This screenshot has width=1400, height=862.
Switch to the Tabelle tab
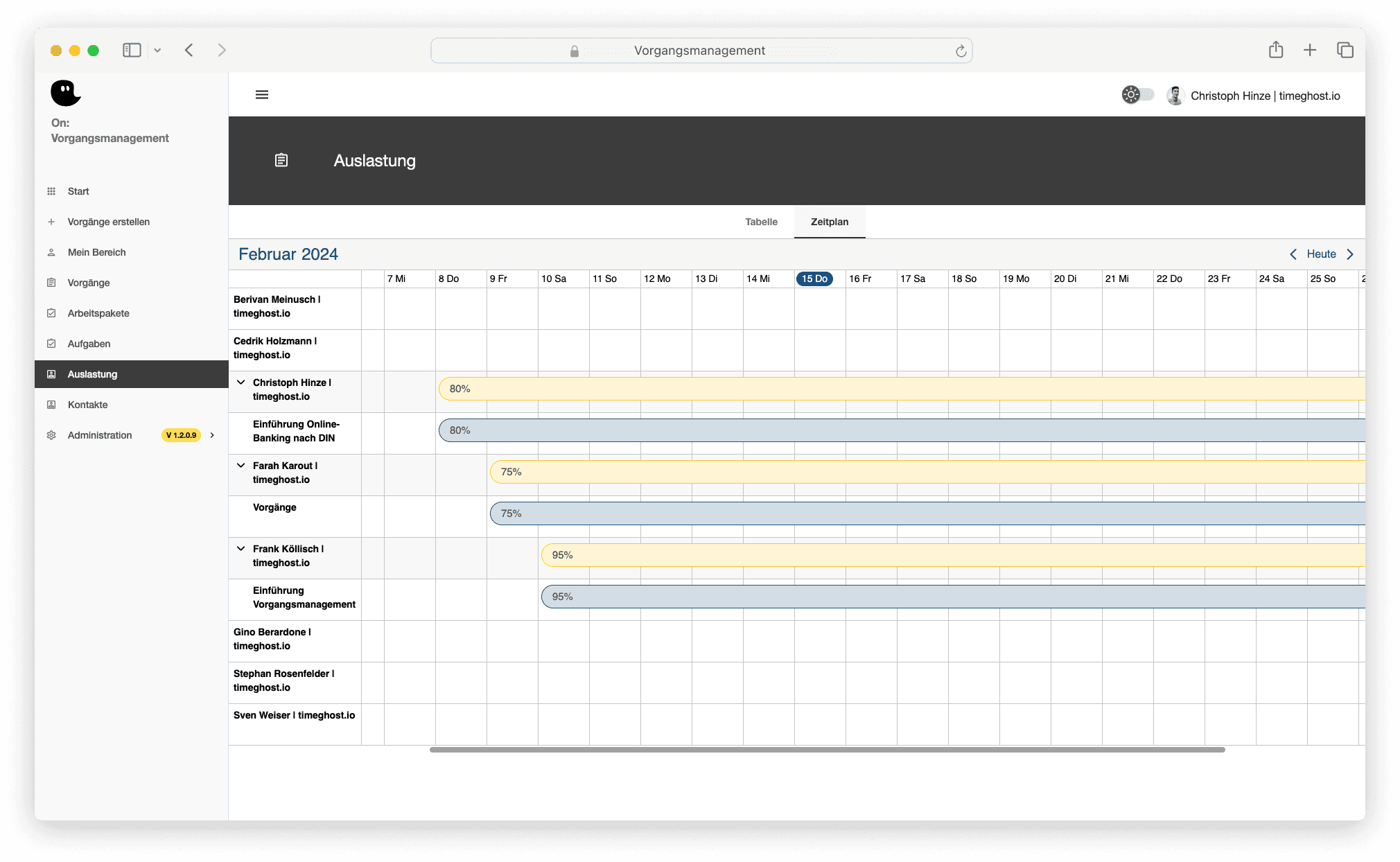[761, 222]
